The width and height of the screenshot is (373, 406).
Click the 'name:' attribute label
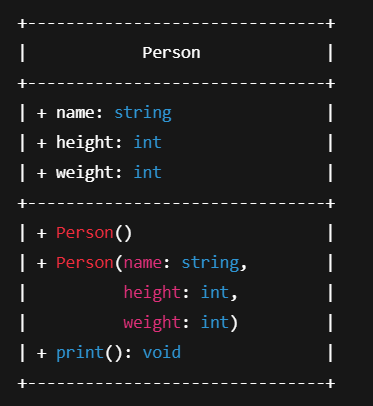[79, 113]
